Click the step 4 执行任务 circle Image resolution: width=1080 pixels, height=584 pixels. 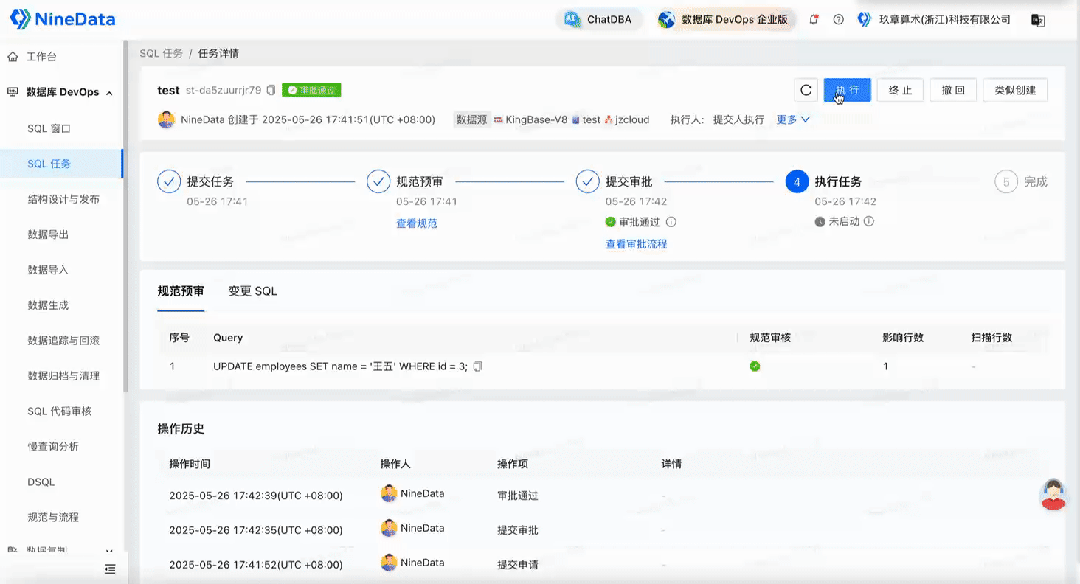(x=797, y=181)
